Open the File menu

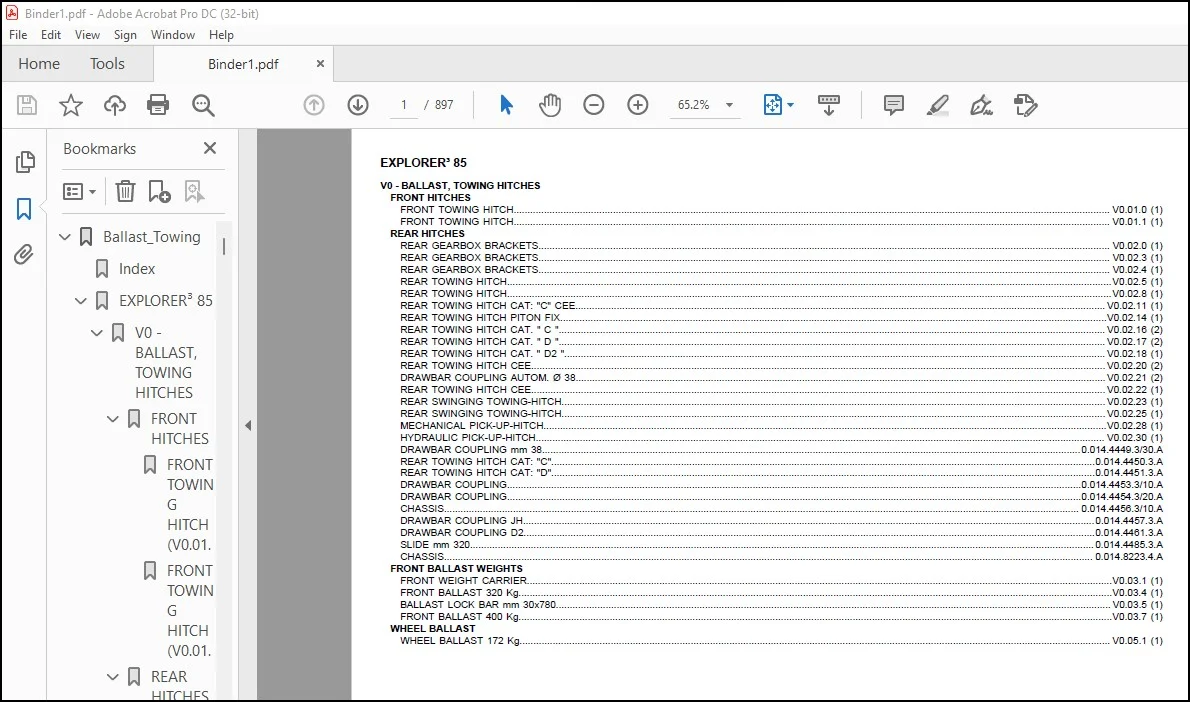coord(18,35)
